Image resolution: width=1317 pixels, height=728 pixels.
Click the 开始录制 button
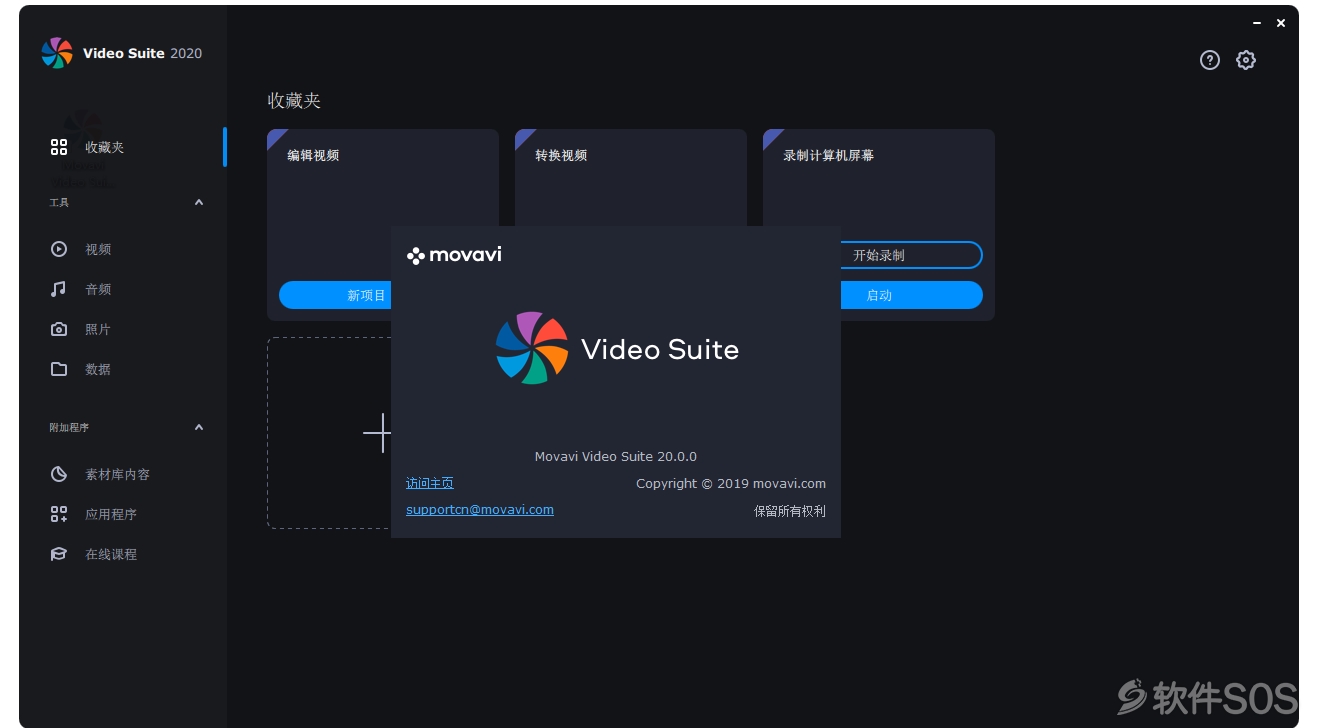(x=910, y=255)
